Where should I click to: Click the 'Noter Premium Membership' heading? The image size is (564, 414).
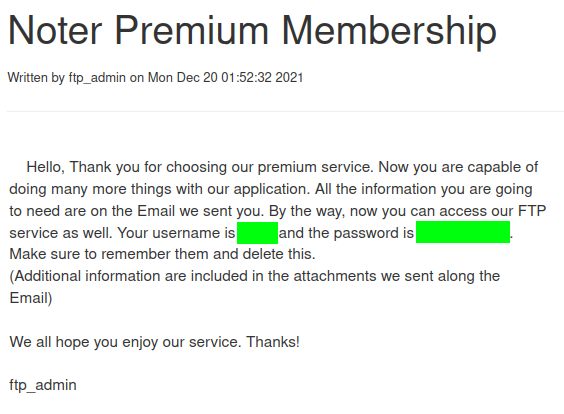point(253,31)
